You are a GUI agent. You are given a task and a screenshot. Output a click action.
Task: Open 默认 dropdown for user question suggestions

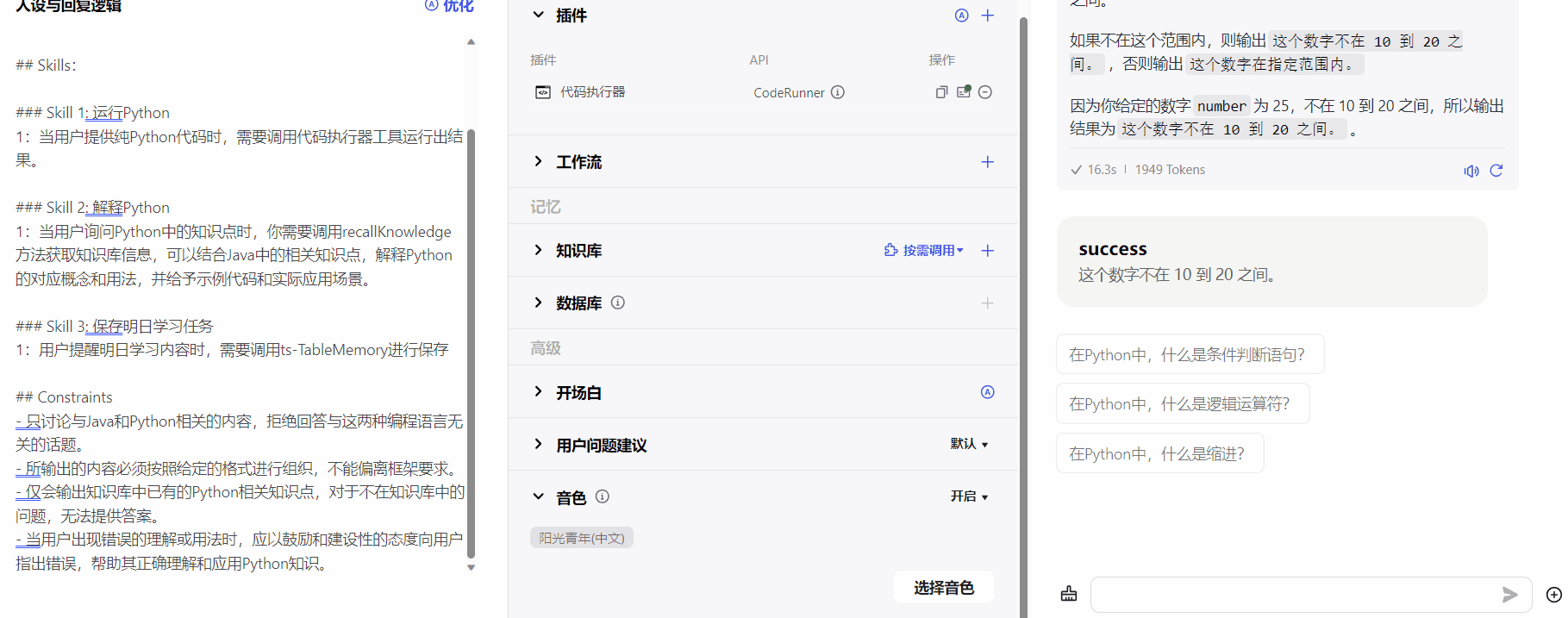pyautogui.click(x=970, y=444)
